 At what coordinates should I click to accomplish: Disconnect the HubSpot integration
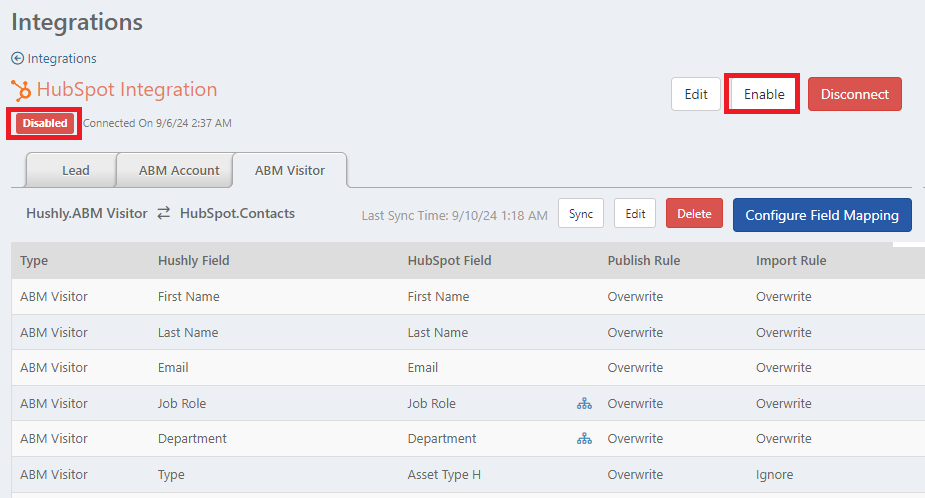[x=854, y=94]
